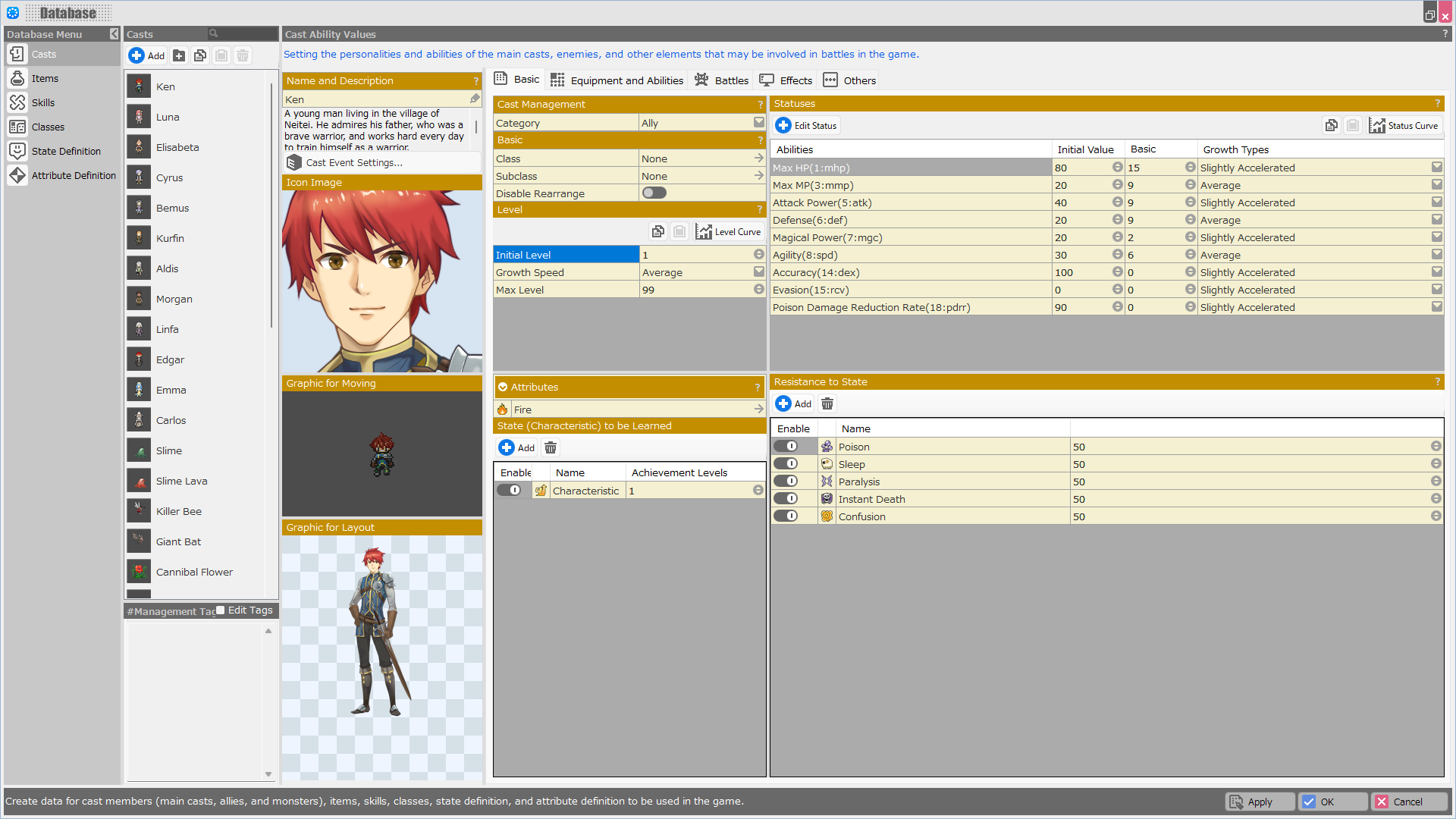Viewport: 1456px width, 819px height.
Task: Open Max HP growth type dropdown
Action: (x=1436, y=168)
